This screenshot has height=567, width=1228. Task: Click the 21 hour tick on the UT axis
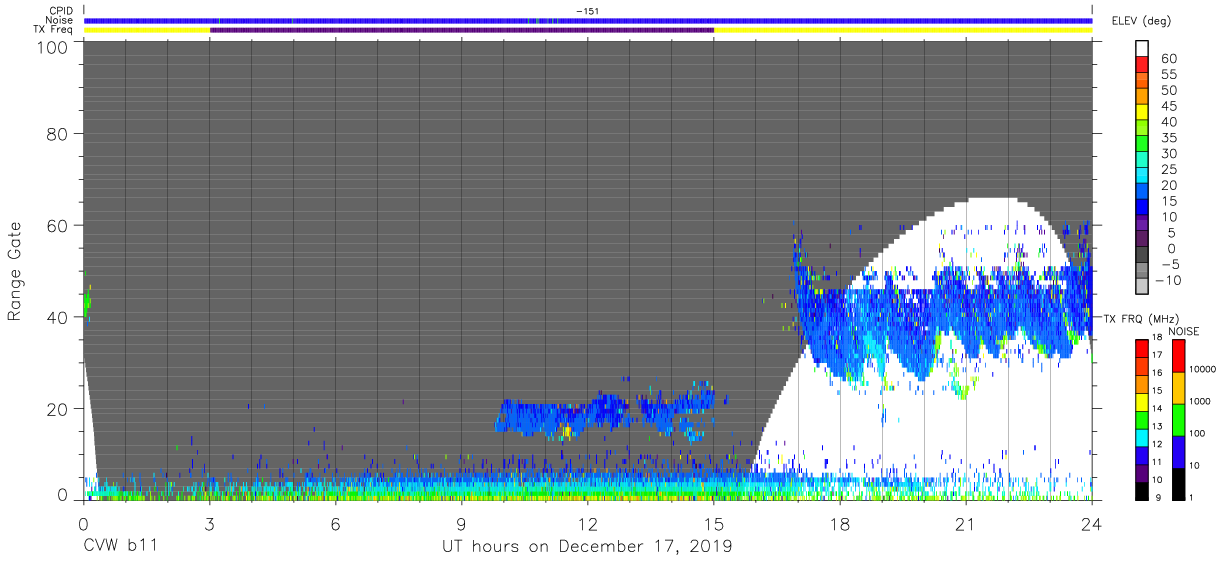[966, 523]
